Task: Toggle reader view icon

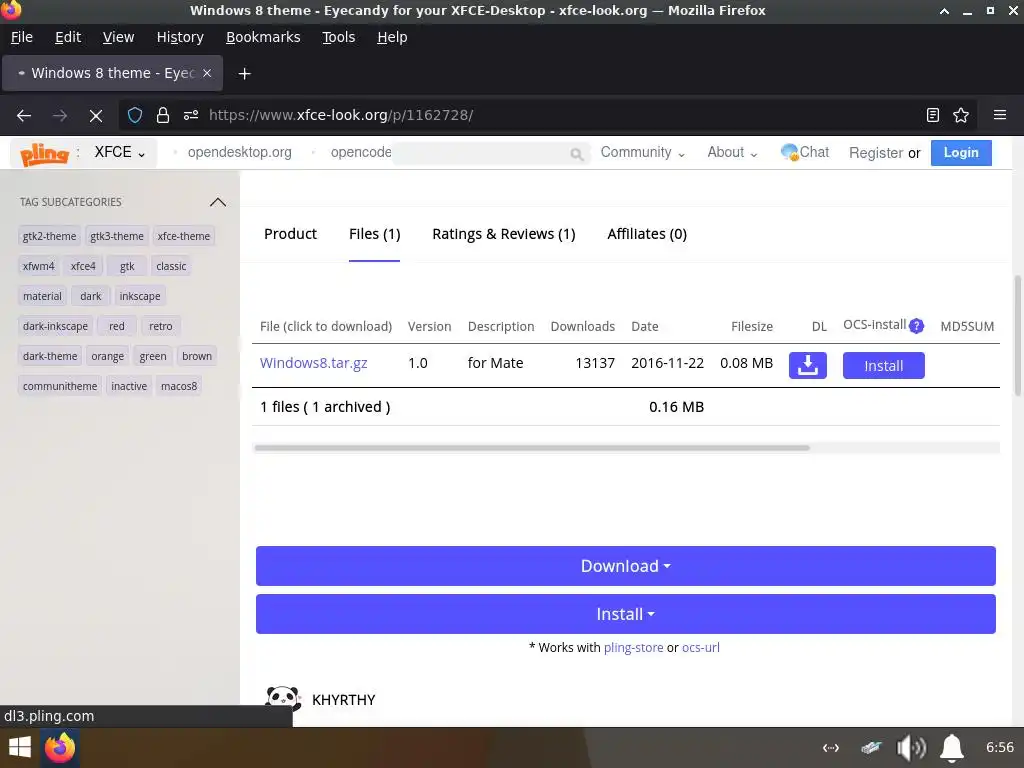Action: coord(933,115)
